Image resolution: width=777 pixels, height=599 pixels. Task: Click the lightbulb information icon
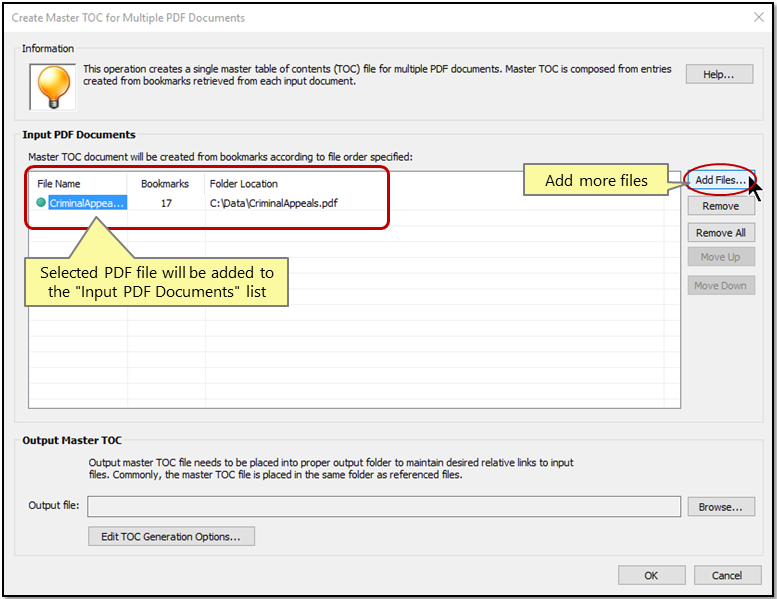click(50, 85)
